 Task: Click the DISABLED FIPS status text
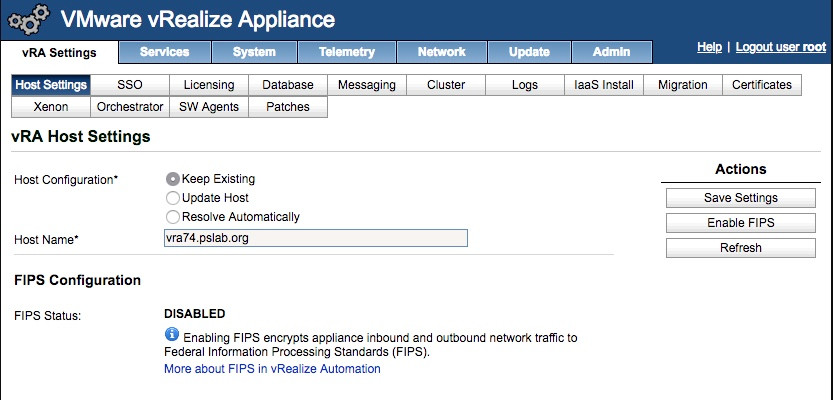[x=194, y=314]
